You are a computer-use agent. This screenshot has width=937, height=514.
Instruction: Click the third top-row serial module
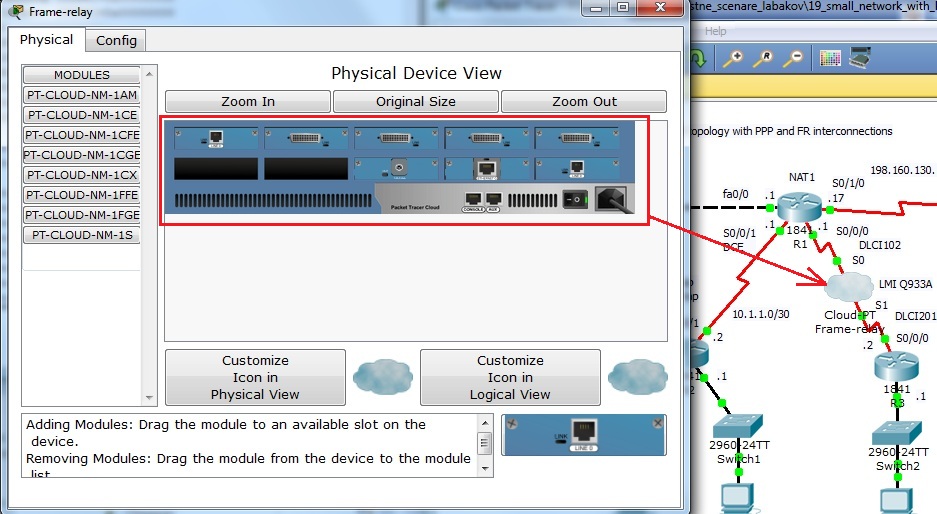coord(396,139)
